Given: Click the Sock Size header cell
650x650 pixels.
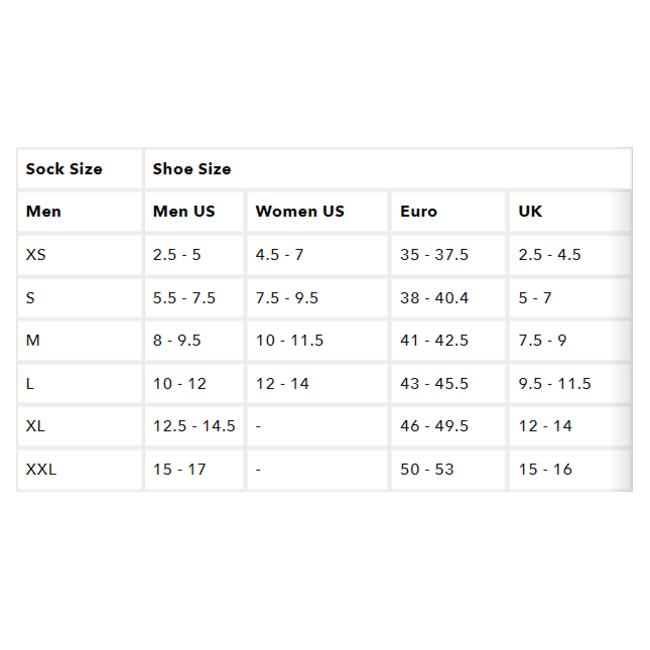Looking at the screenshot, I should click(64, 169).
